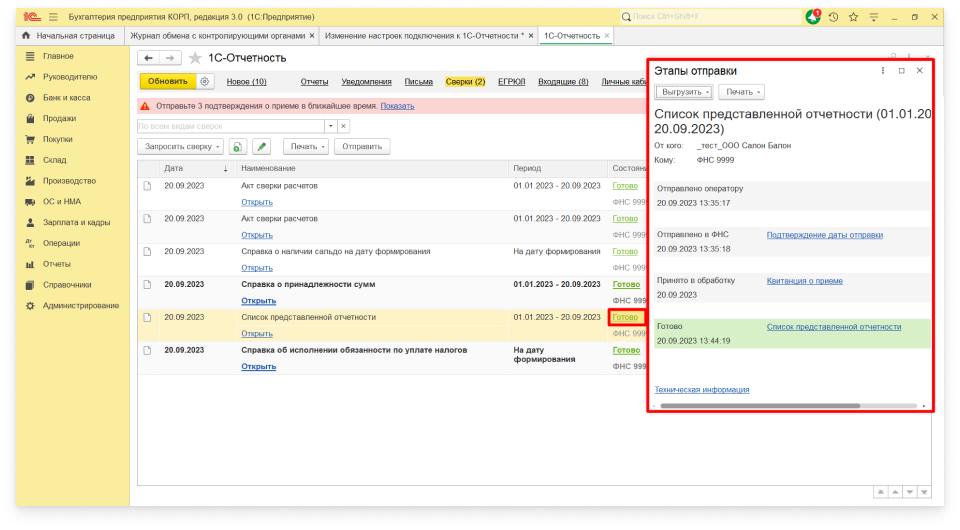Click Готово status of Список представленной отчетности row
Viewport: 960px width, 530px height.
(625, 318)
